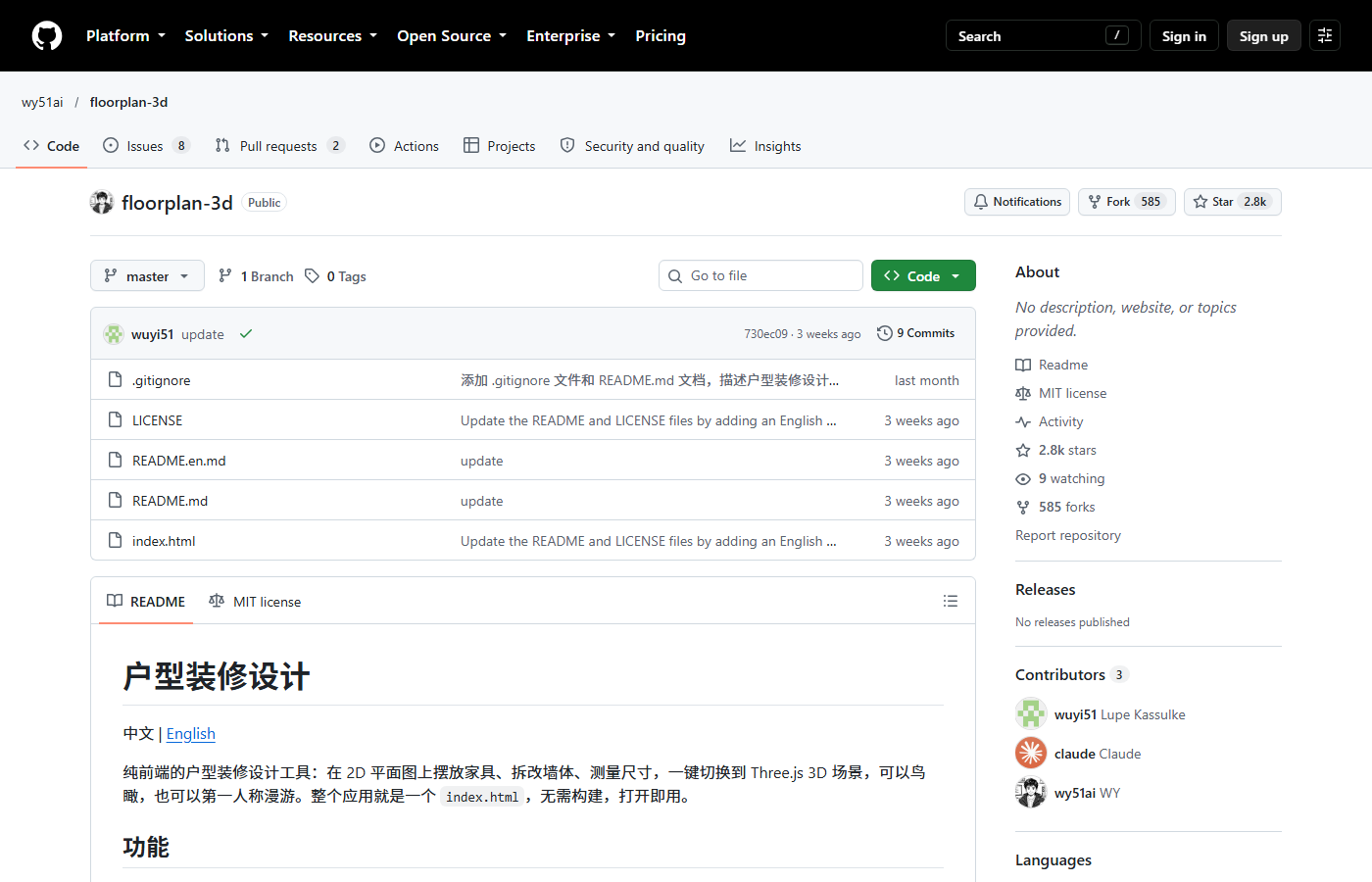The height and width of the screenshot is (882, 1372).
Task: Click the floorplan-3d repository avatar
Action: click(102, 202)
